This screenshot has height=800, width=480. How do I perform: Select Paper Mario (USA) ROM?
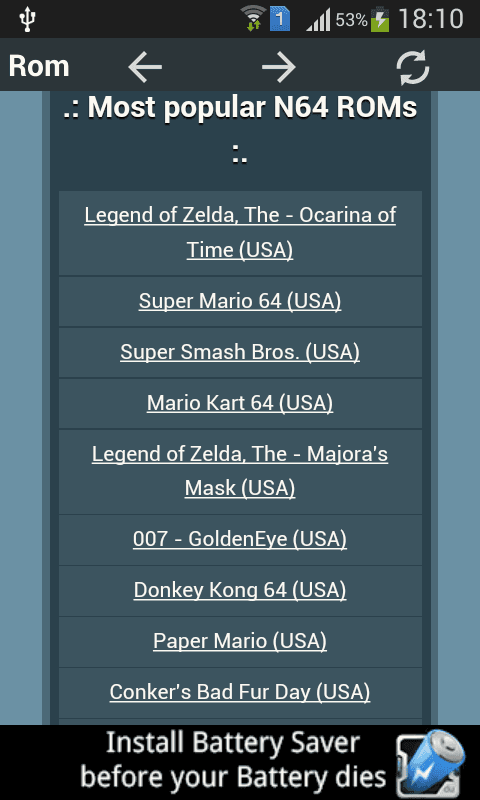click(240, 641)
